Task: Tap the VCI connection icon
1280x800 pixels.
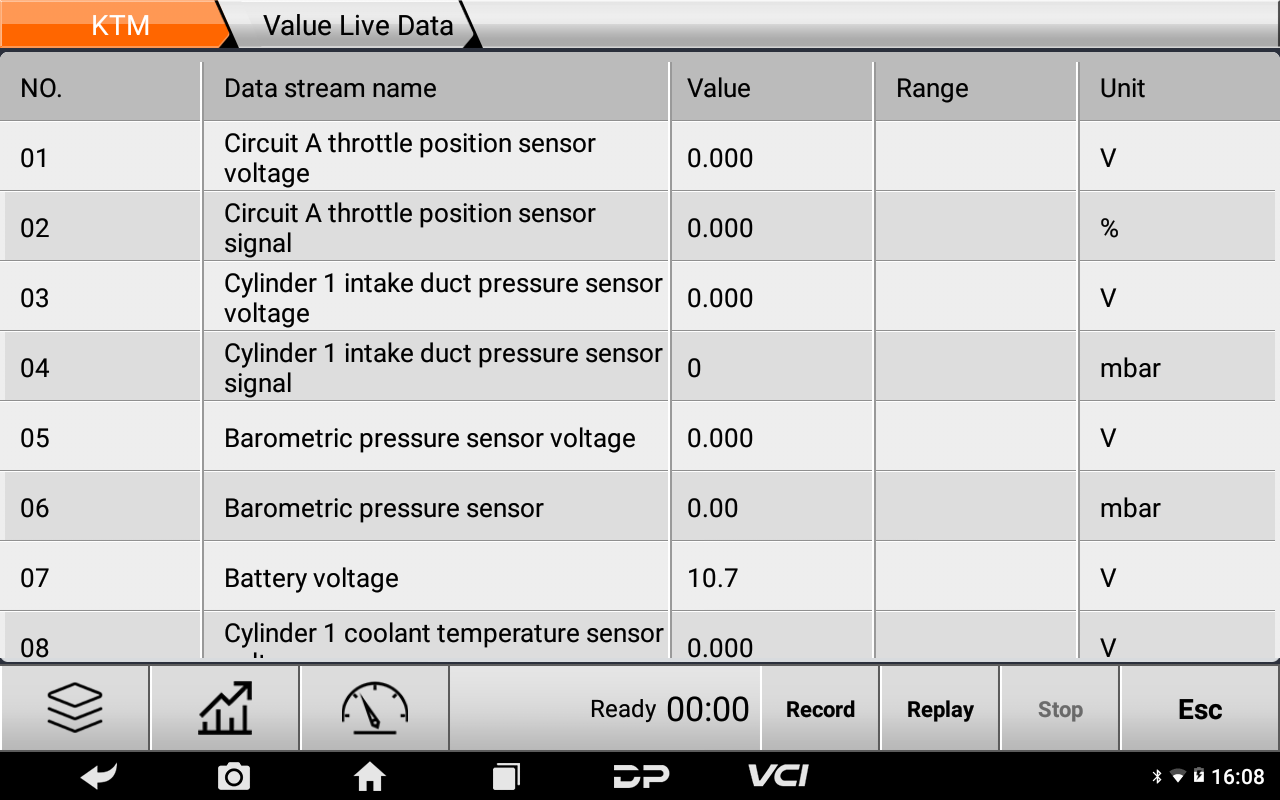Action: pyautogui.click(x=778, y=776)
